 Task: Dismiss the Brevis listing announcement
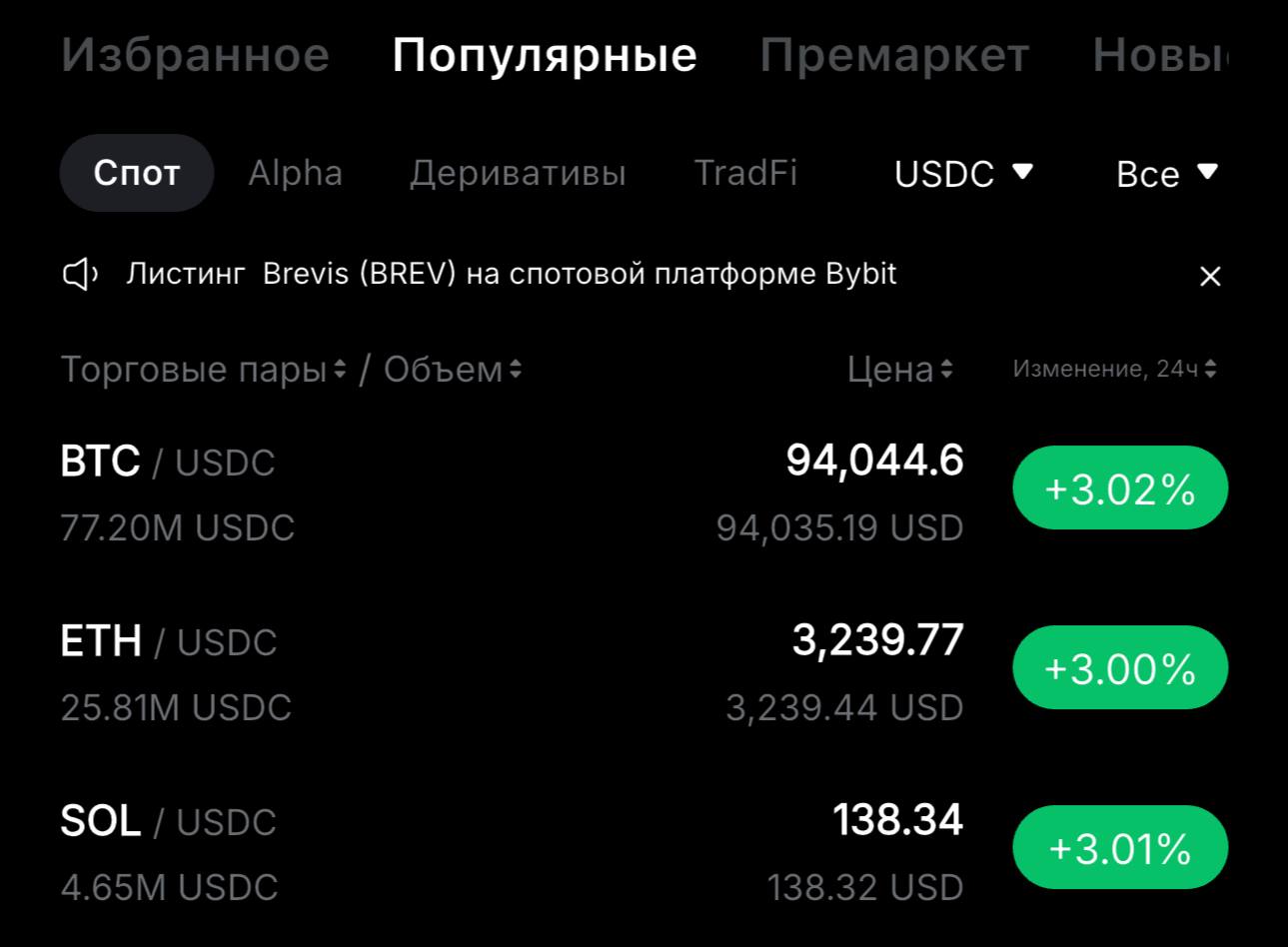(1210, 277)
